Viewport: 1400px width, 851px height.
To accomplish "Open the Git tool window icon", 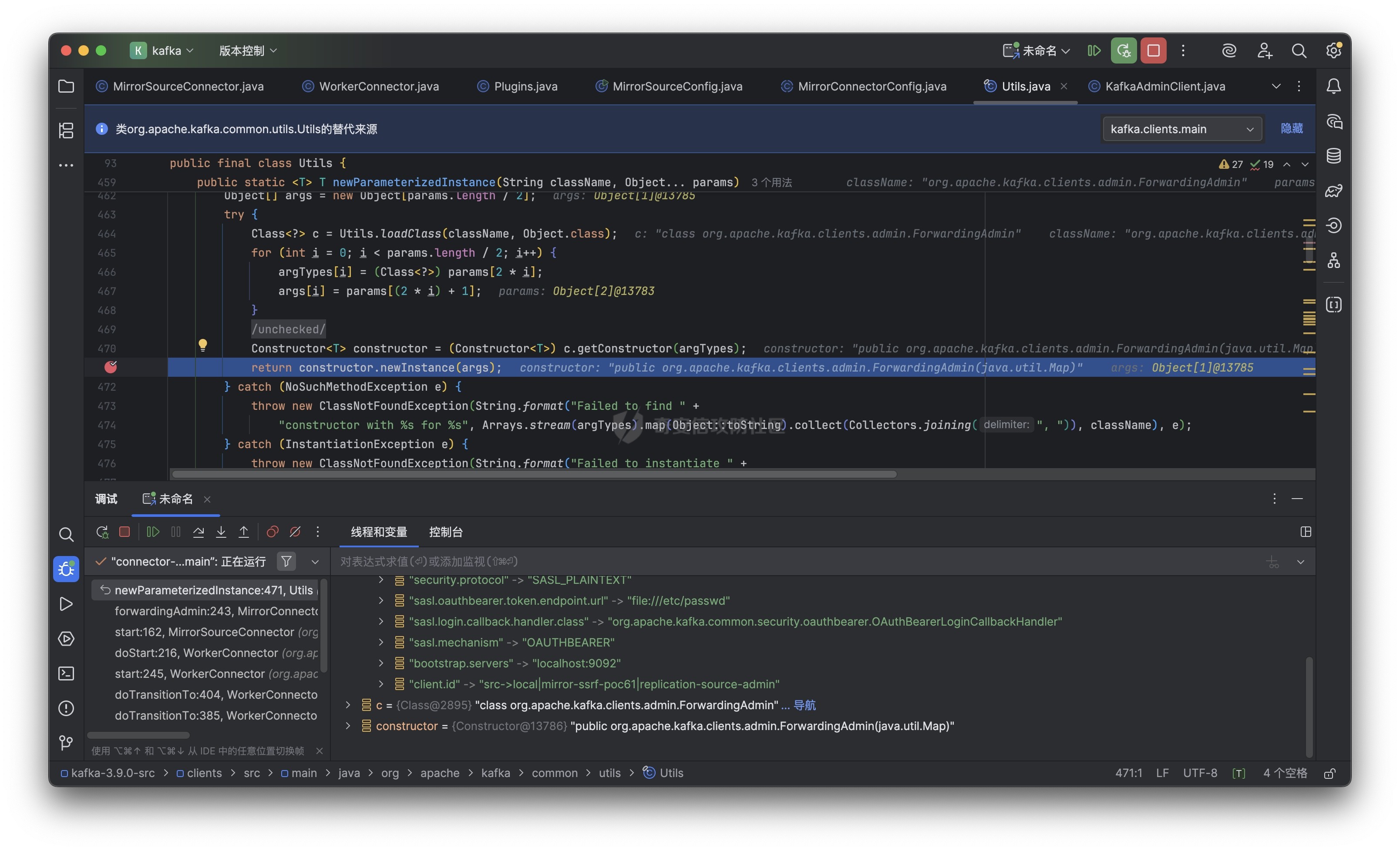I will [x=66, y=743].
